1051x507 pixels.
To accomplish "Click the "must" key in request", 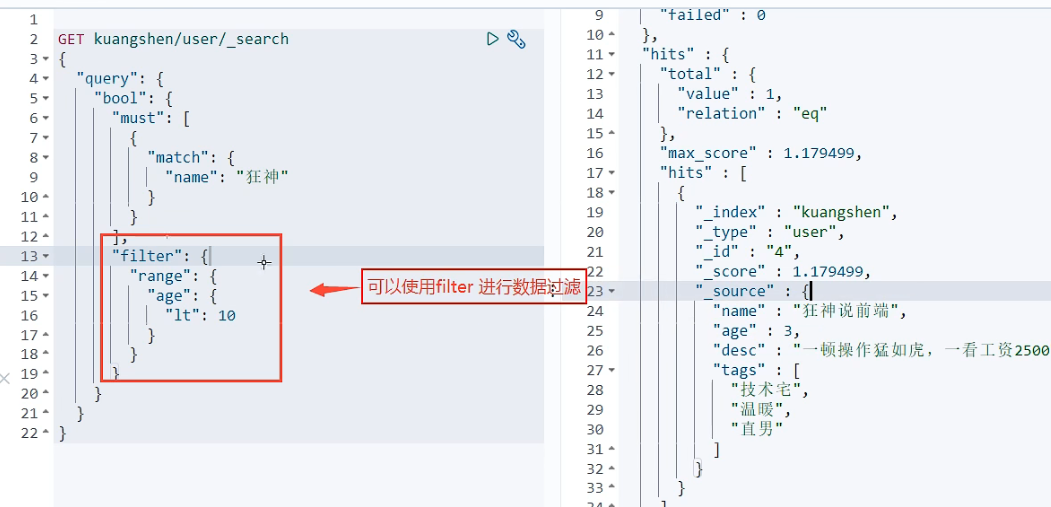I will point(138,118).
